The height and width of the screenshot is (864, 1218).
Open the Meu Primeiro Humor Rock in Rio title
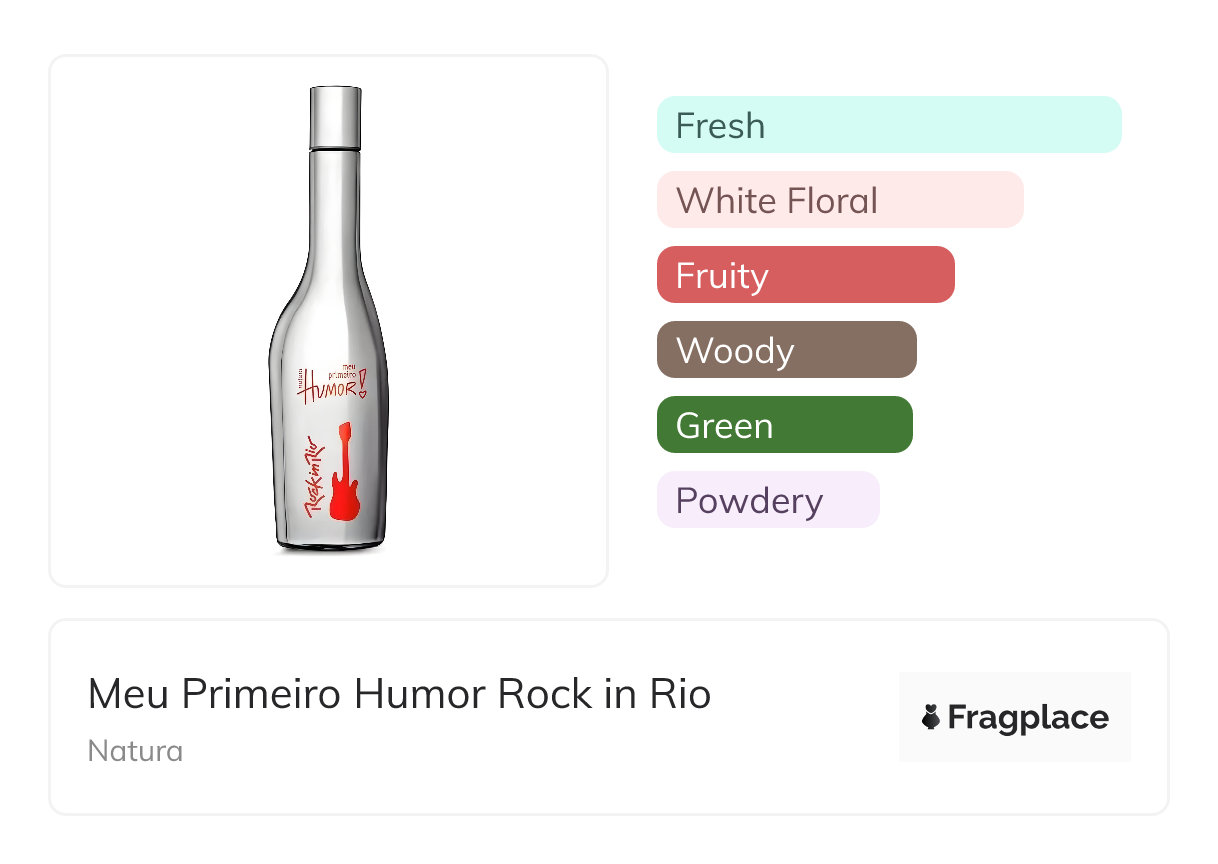[399, 694]
